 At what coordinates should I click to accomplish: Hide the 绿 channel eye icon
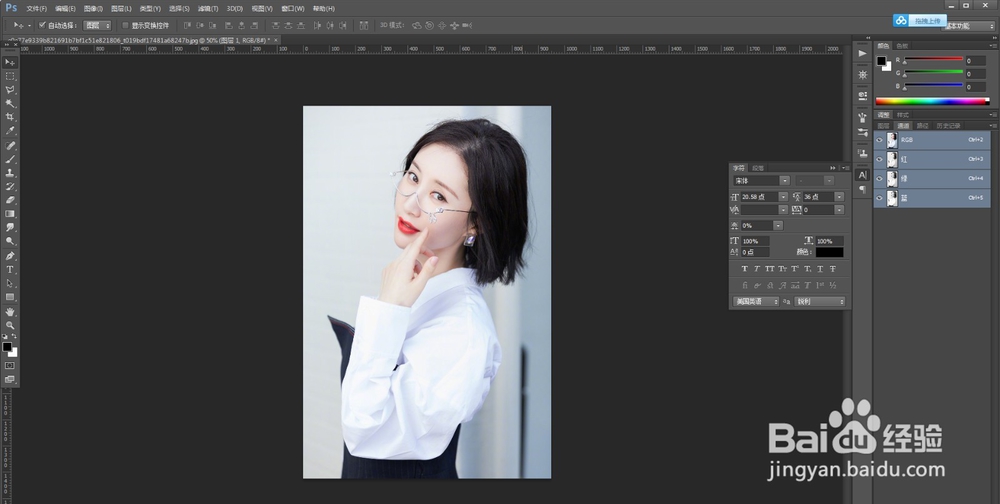pos(879,179)
